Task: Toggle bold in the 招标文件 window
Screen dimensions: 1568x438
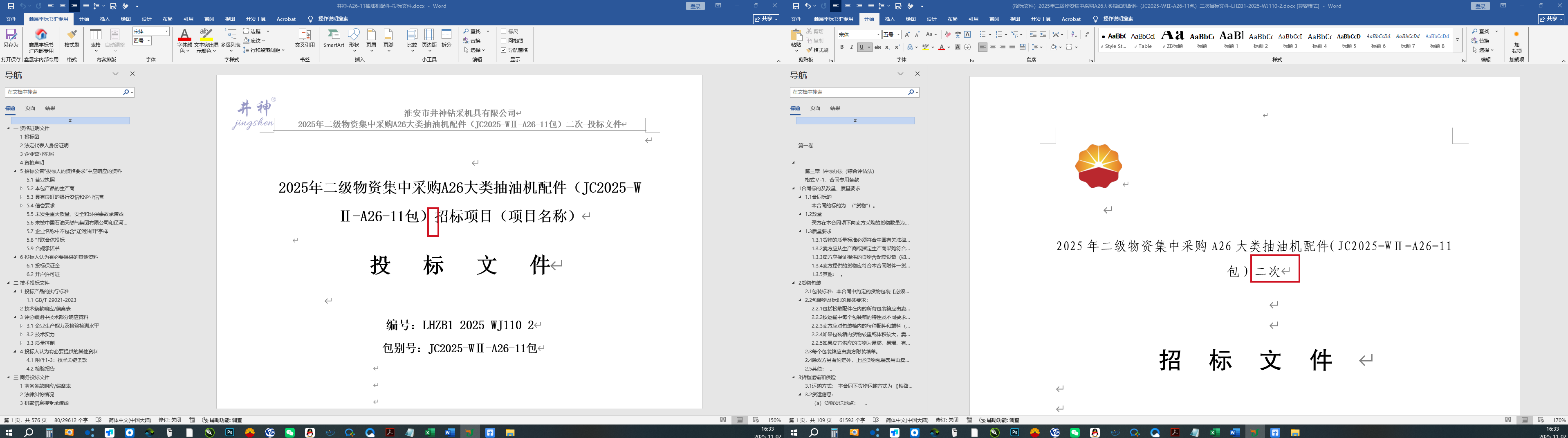Action: pos(842,47)
